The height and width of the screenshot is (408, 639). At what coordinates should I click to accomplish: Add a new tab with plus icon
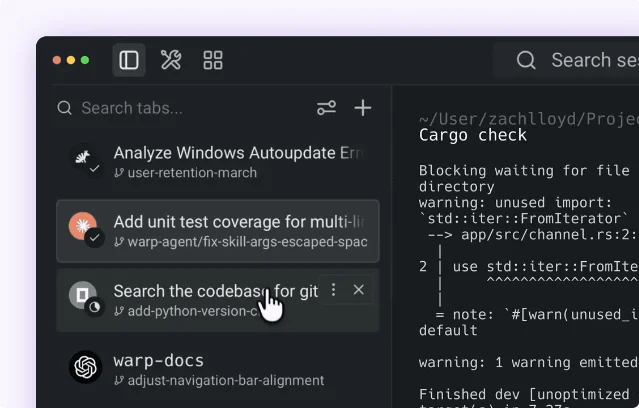(x=362, y=108)
